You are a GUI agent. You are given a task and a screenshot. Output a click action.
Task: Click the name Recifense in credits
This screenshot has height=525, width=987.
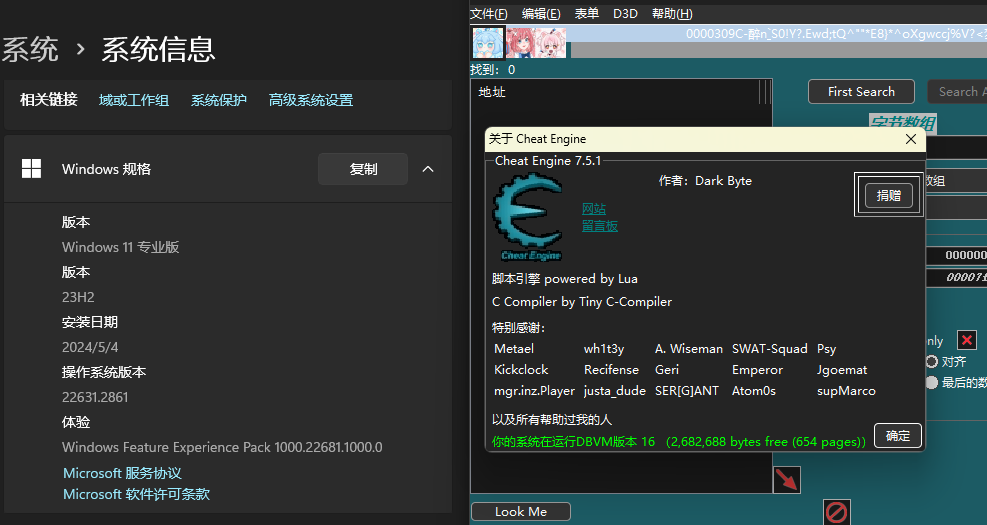coord(611,370)
